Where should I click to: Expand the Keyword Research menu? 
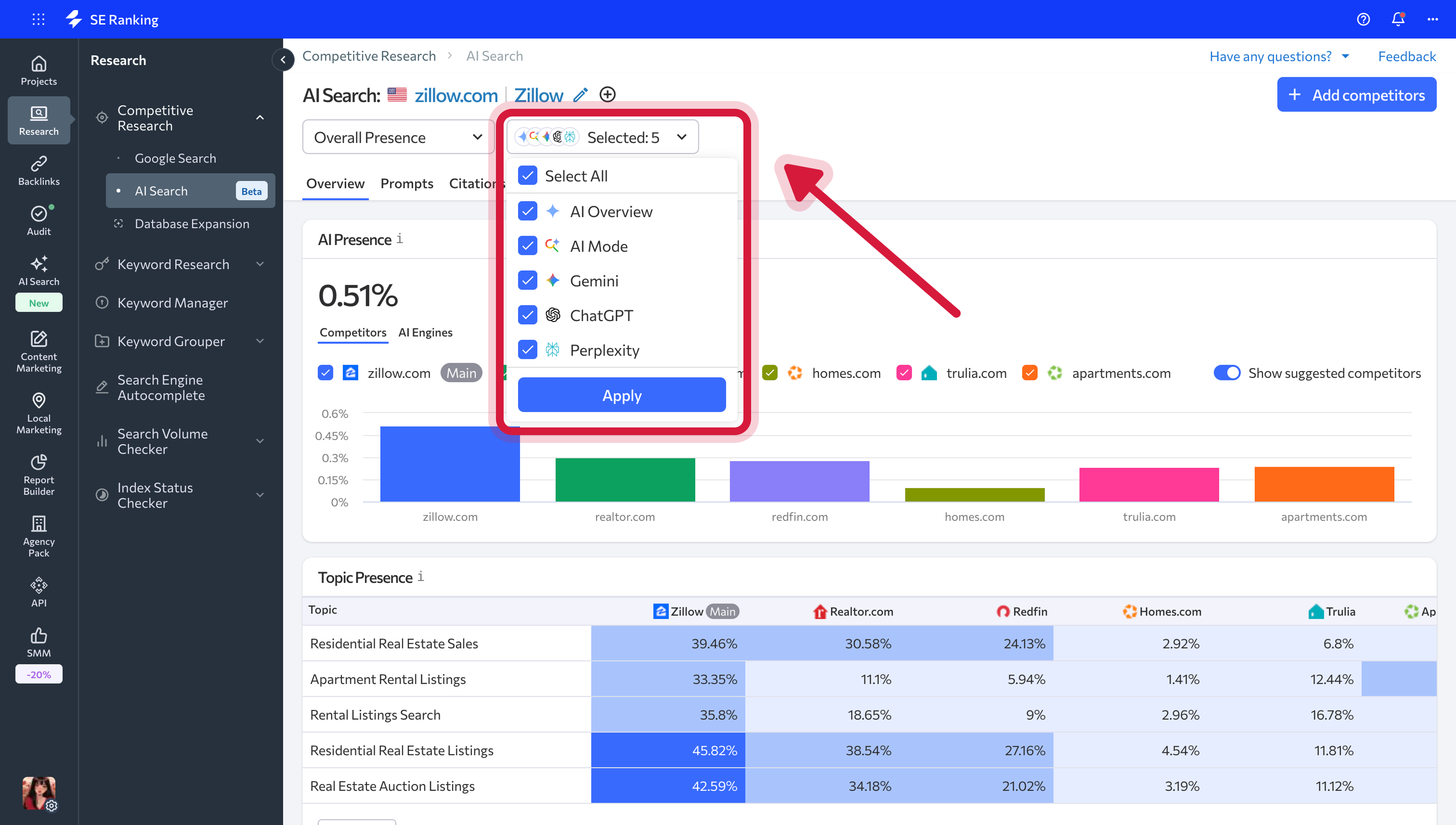[x=260, y=264]
